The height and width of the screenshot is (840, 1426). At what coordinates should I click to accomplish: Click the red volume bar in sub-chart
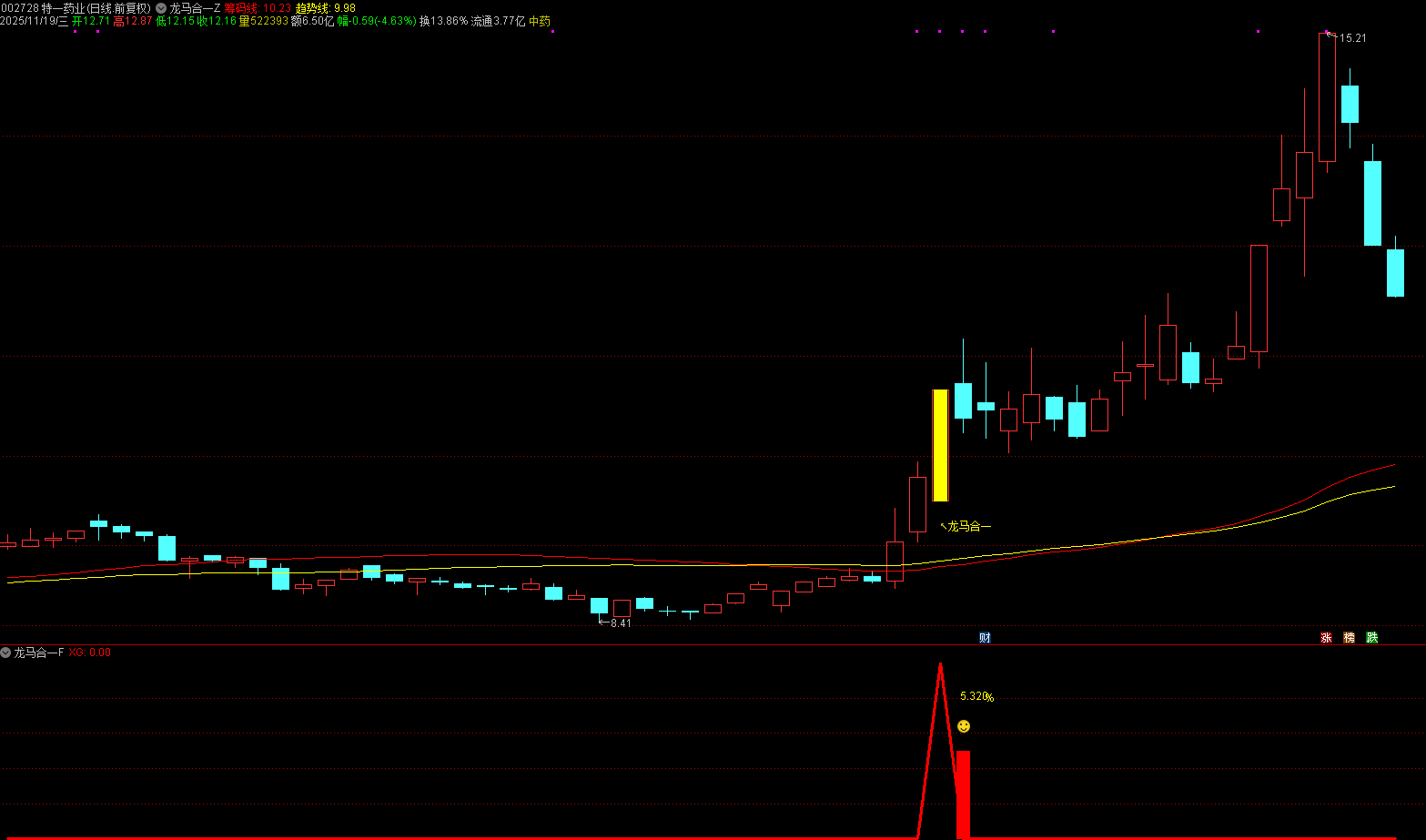click(963, 794)
